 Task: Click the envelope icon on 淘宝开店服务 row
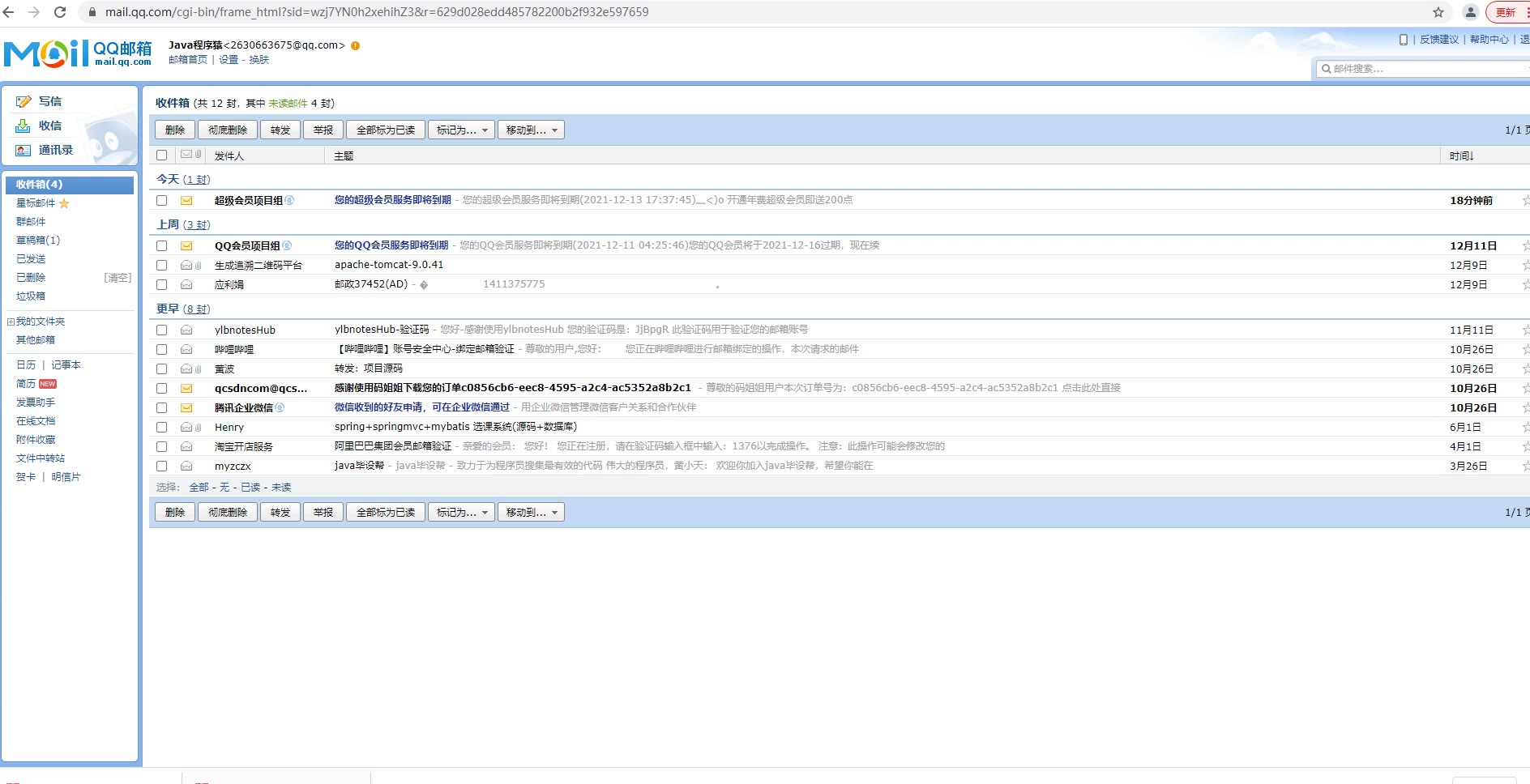coord(186,446)
